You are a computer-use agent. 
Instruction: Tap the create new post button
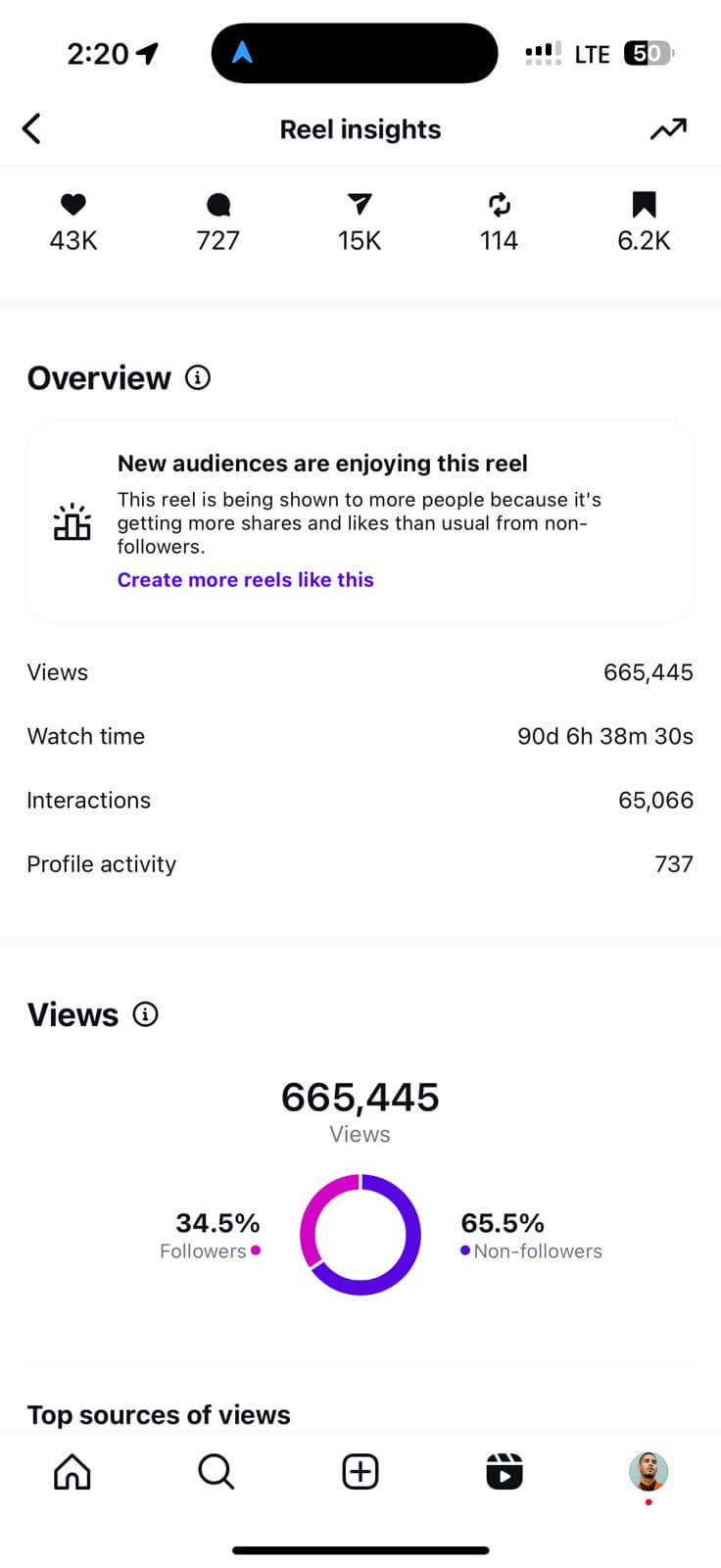click(x=360, y=1471)
